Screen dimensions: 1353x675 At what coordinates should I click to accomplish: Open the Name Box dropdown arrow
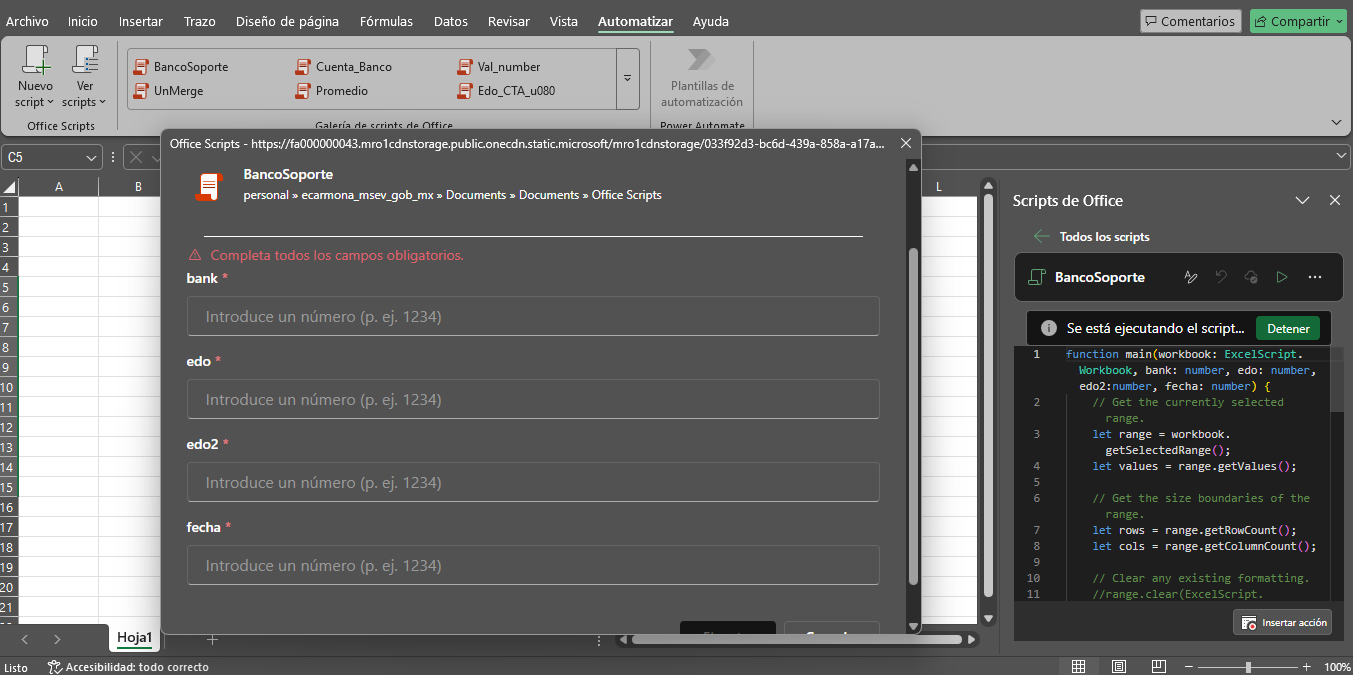coord(91,157)
